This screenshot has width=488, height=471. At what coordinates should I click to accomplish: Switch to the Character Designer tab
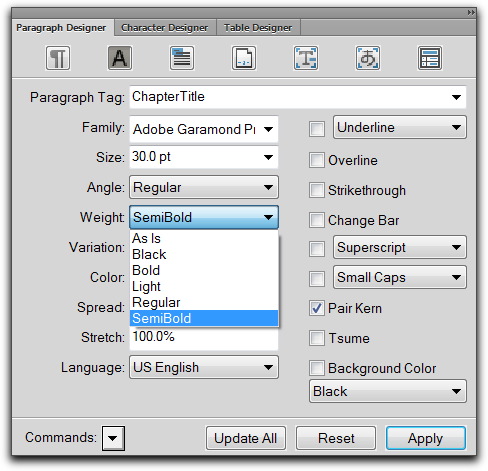pos(165,28)
